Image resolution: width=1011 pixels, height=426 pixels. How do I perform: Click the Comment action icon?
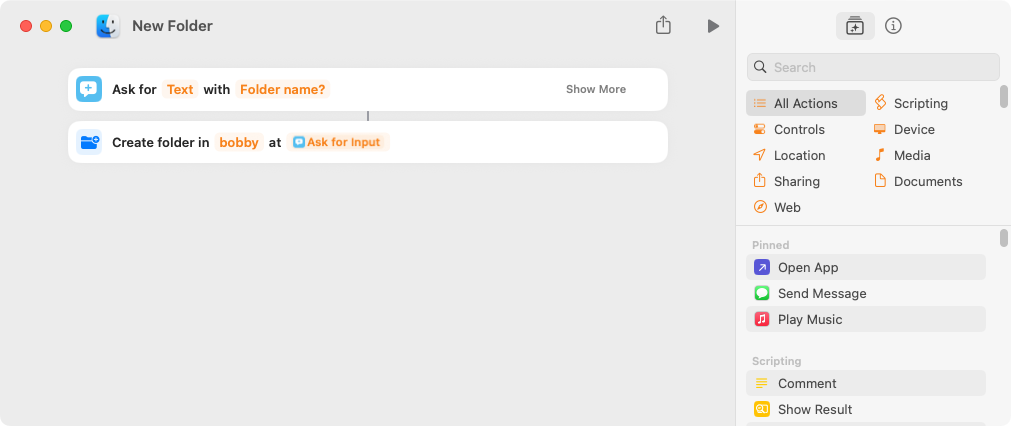coord(762,383)
